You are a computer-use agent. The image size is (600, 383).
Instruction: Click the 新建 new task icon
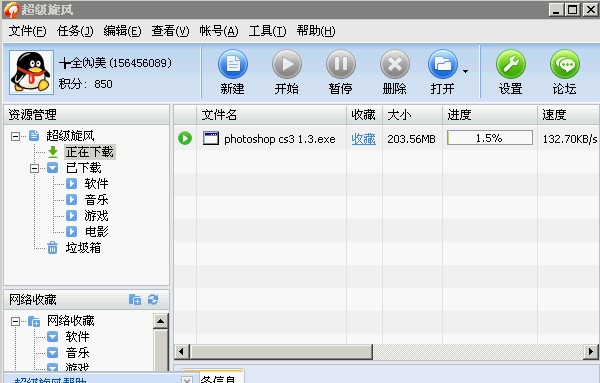[233, 64]
